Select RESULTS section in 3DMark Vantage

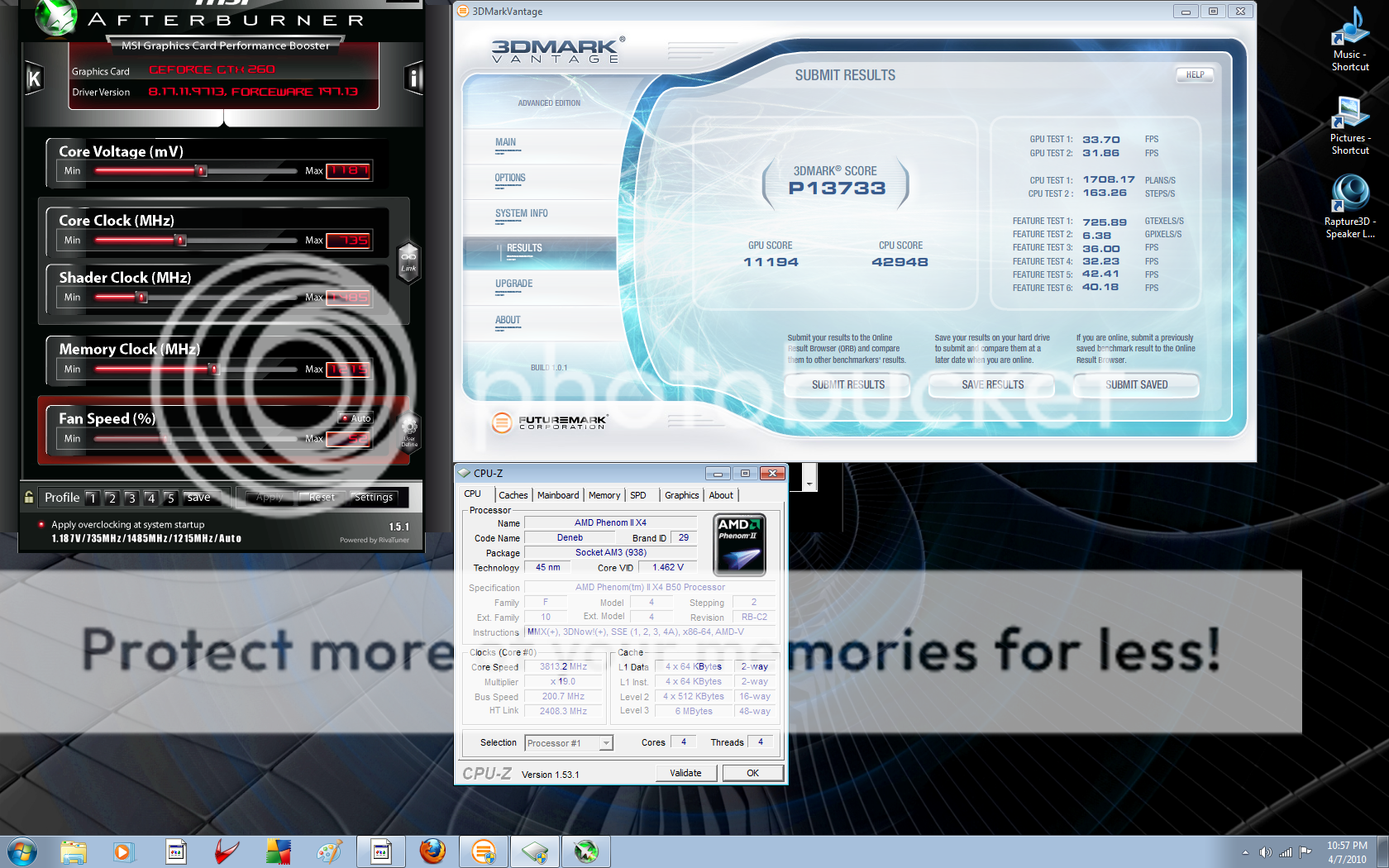point(539,252)
